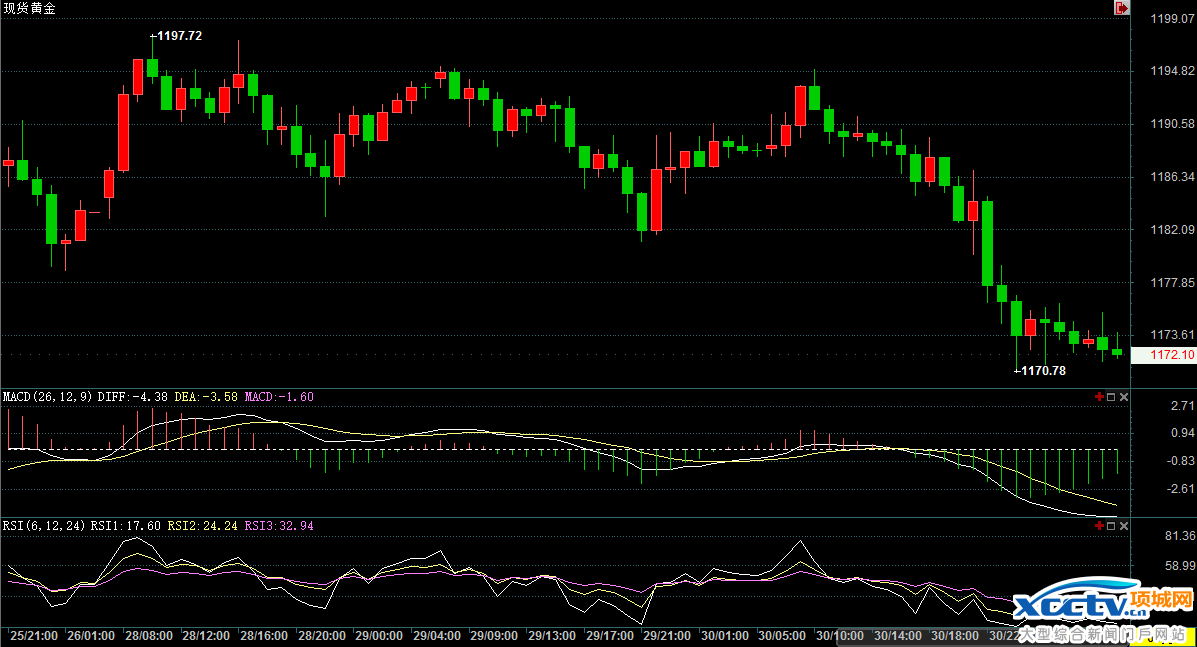
Task: Click red plus icon in MACD panel
Action: click(x=1099, y=397)
